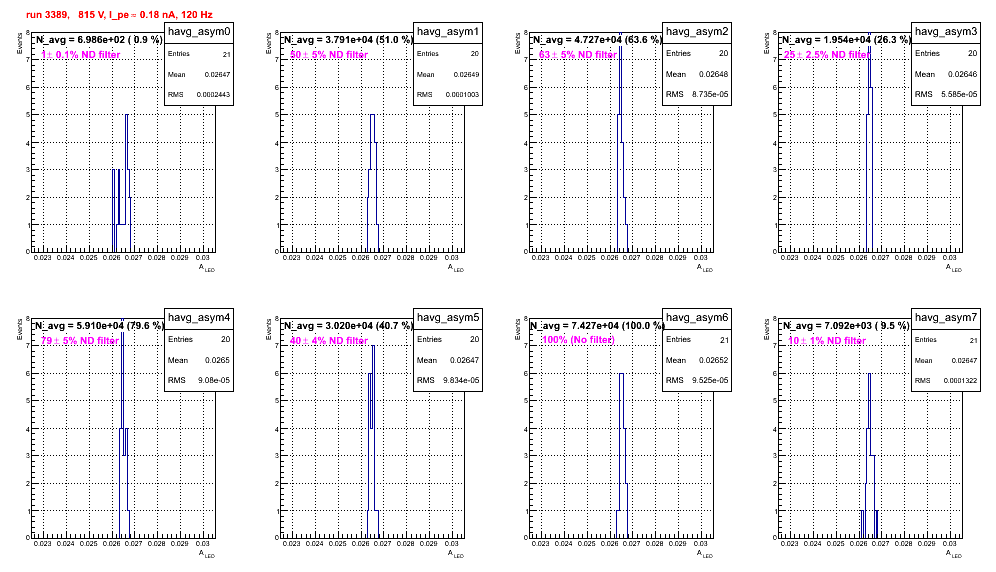Pick the magenta 100% (No filter) label

coord(578,340)
